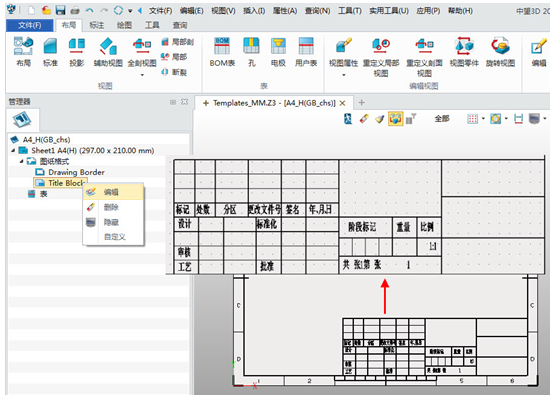Toggle the highlighted filter button in view toolbar
The image size is (550, 400).
pos(395,119)
